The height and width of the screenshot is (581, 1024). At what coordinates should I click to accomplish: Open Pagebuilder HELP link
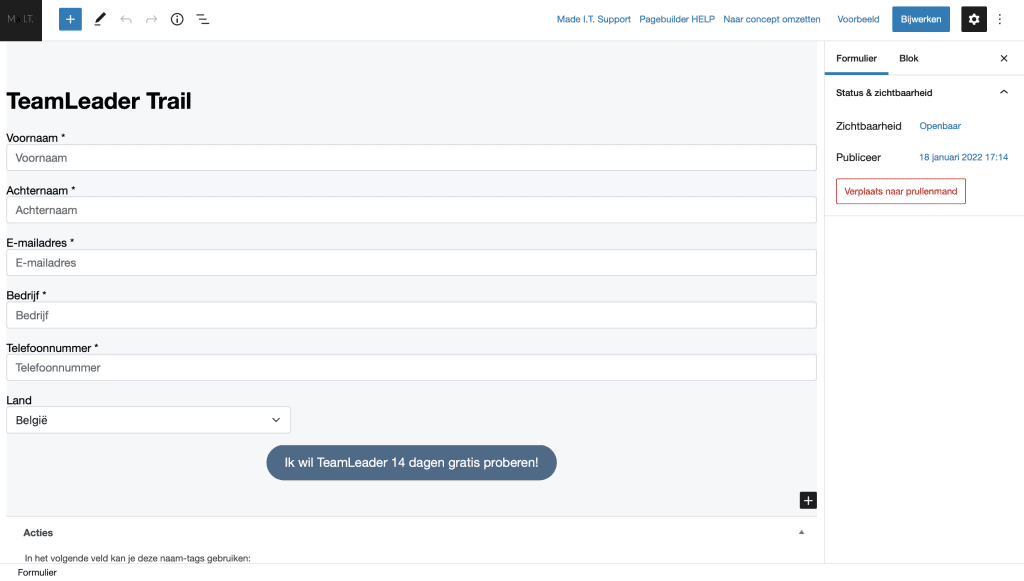[677, 19]
